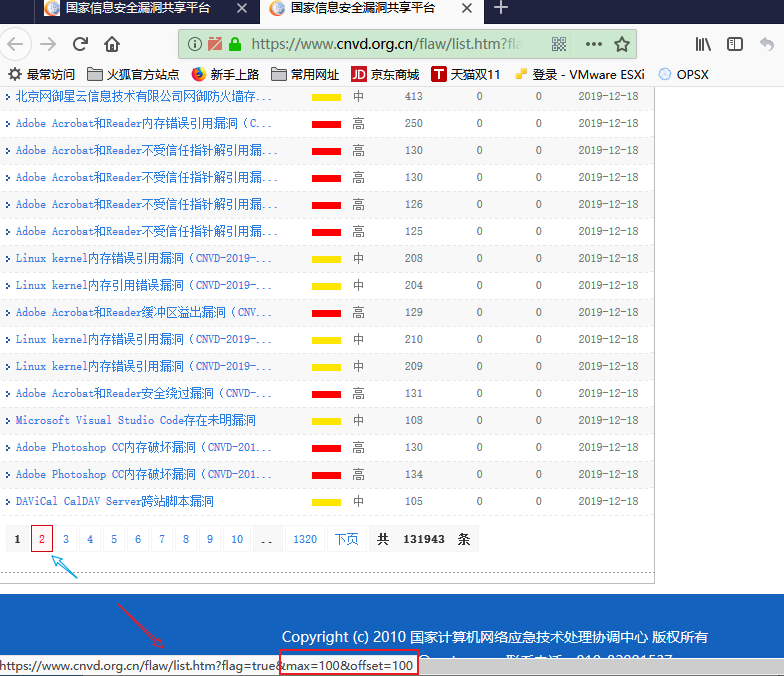
Task: Open page actions three-dot menu
Action: tap(594, 44)
